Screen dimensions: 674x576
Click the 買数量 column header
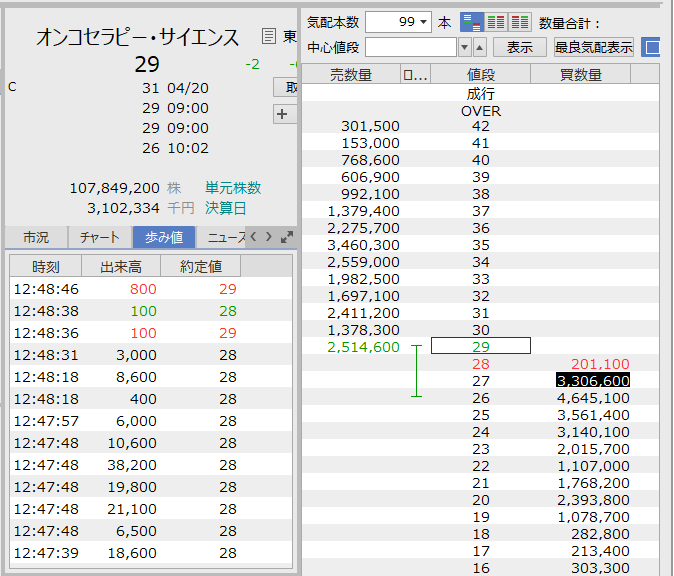click(581, 74)
